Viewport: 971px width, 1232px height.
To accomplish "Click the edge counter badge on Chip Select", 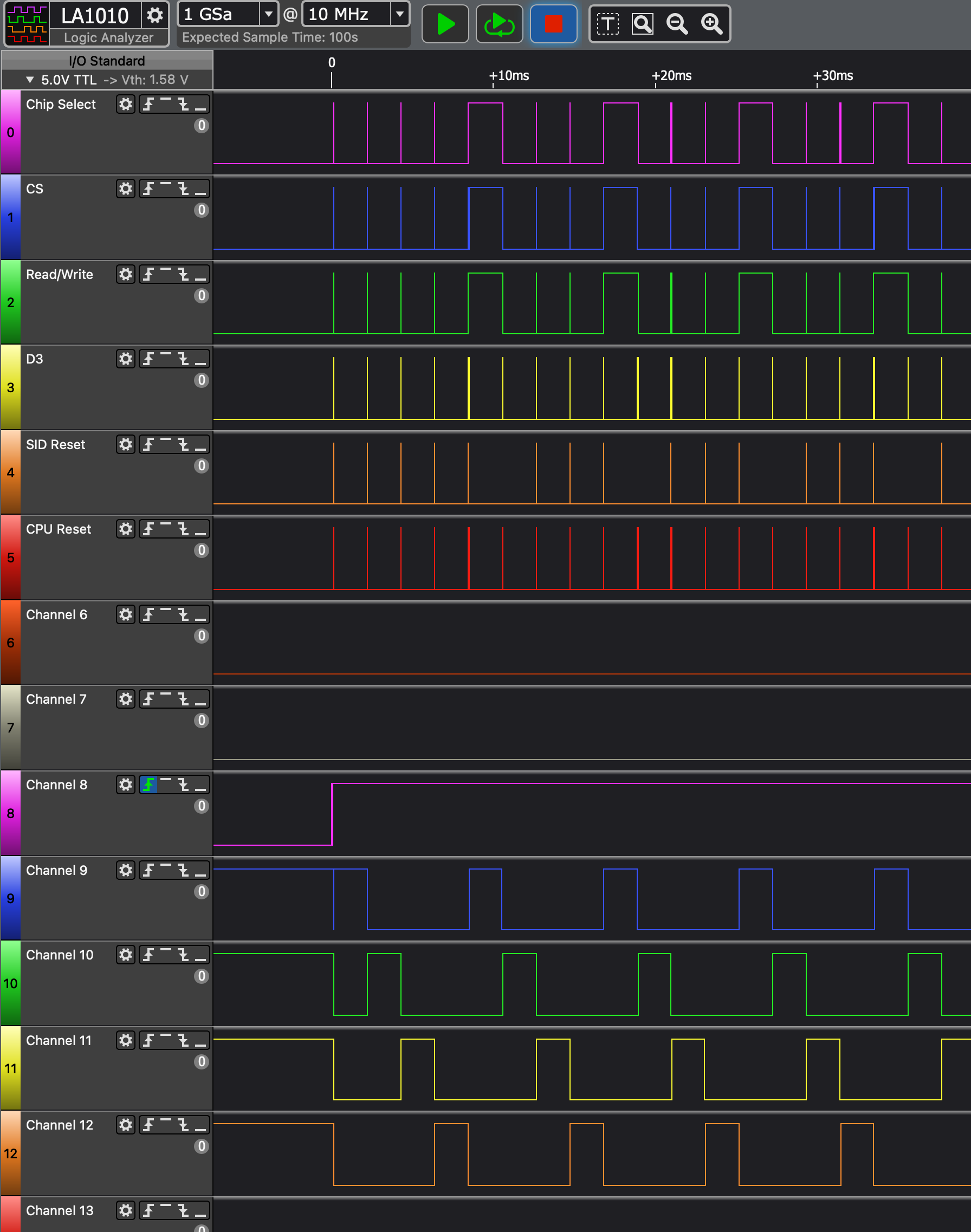I will [x=201, y=126].
